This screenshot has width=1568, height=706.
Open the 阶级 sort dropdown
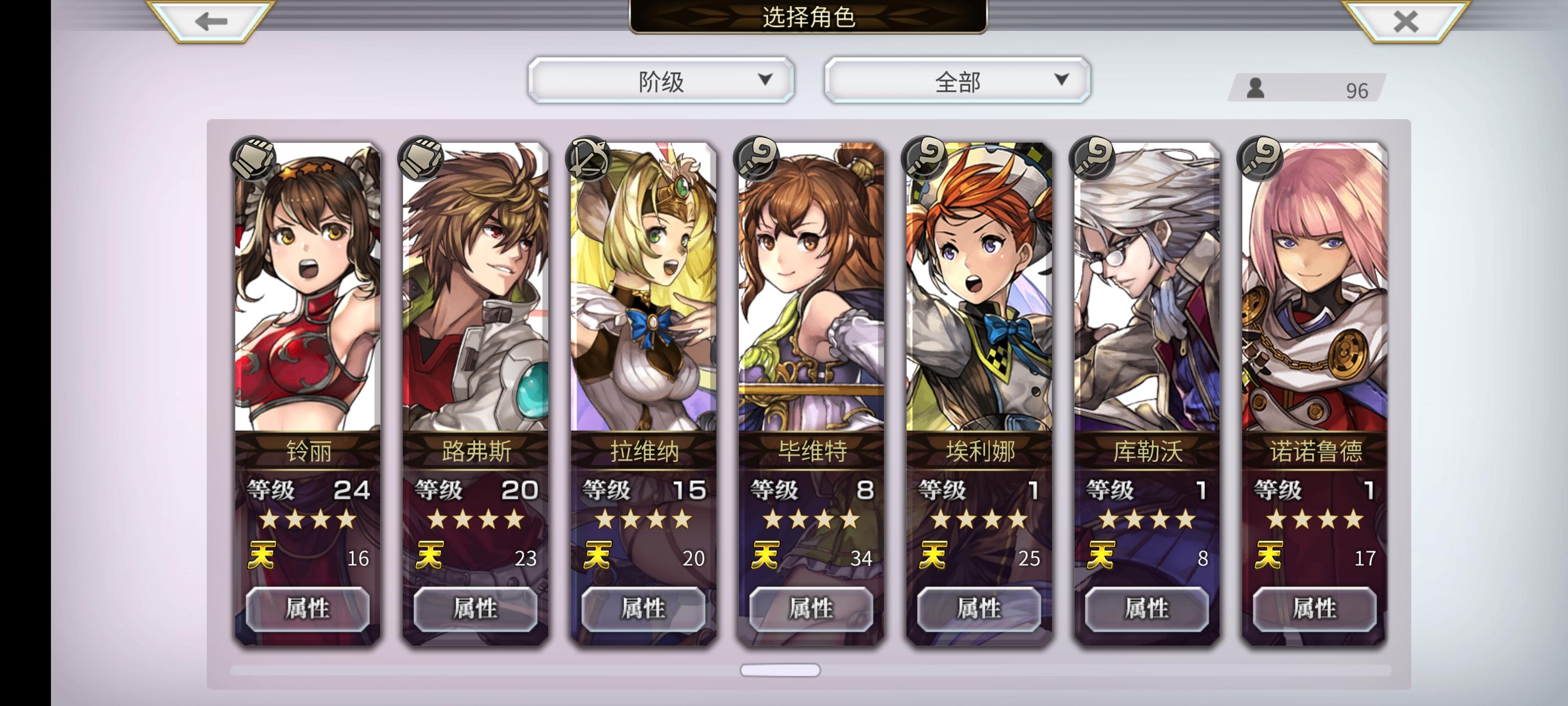(x=661, y=80)
